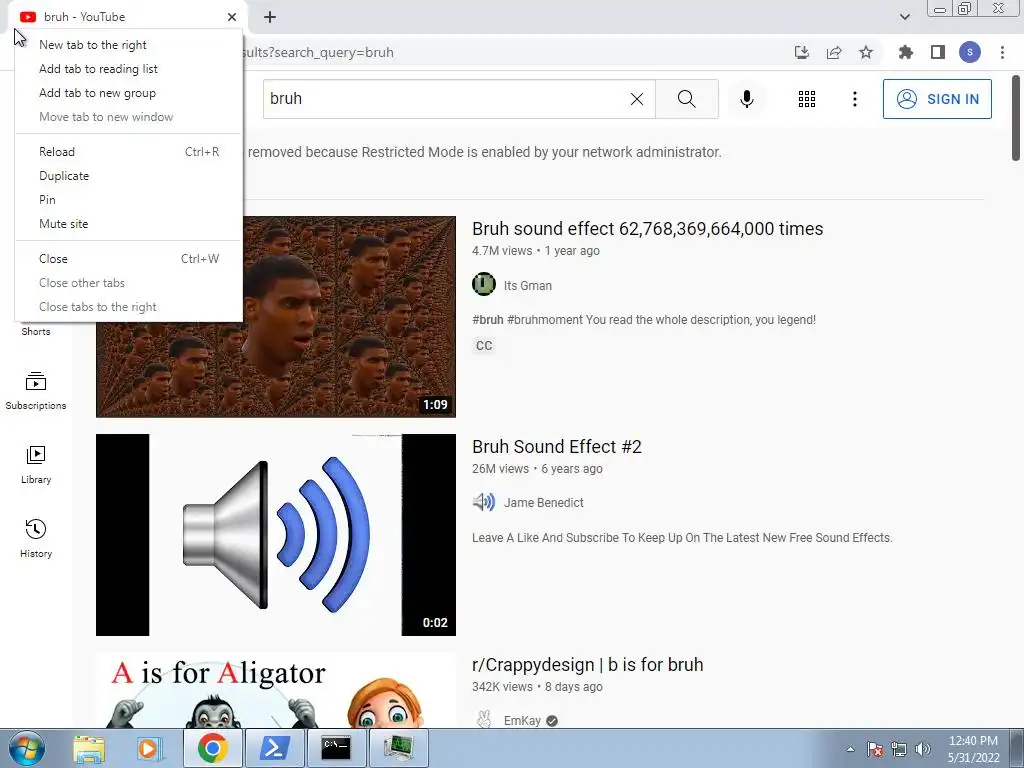Close the bruh YouTube tab with X
The height and width of the screenshot is (768, 1024).
tap(232, 17)
